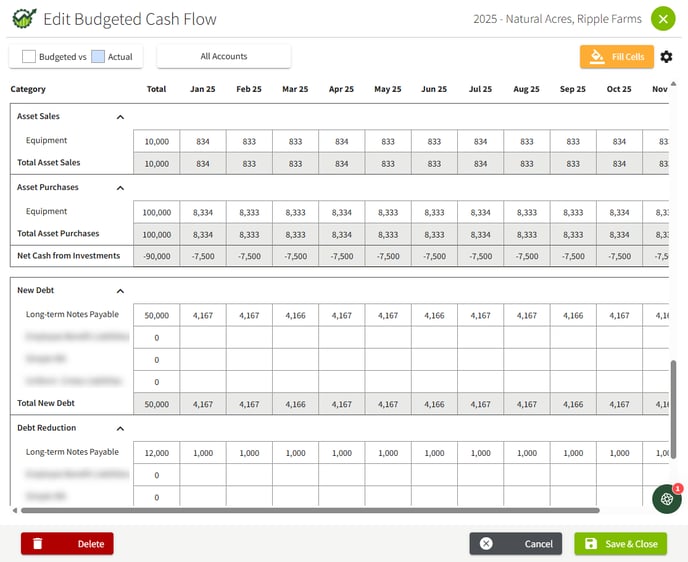Open the All Accounts filter
This screenshot has width=688, height=562.
pyautogui.click(x=224, y=57)
